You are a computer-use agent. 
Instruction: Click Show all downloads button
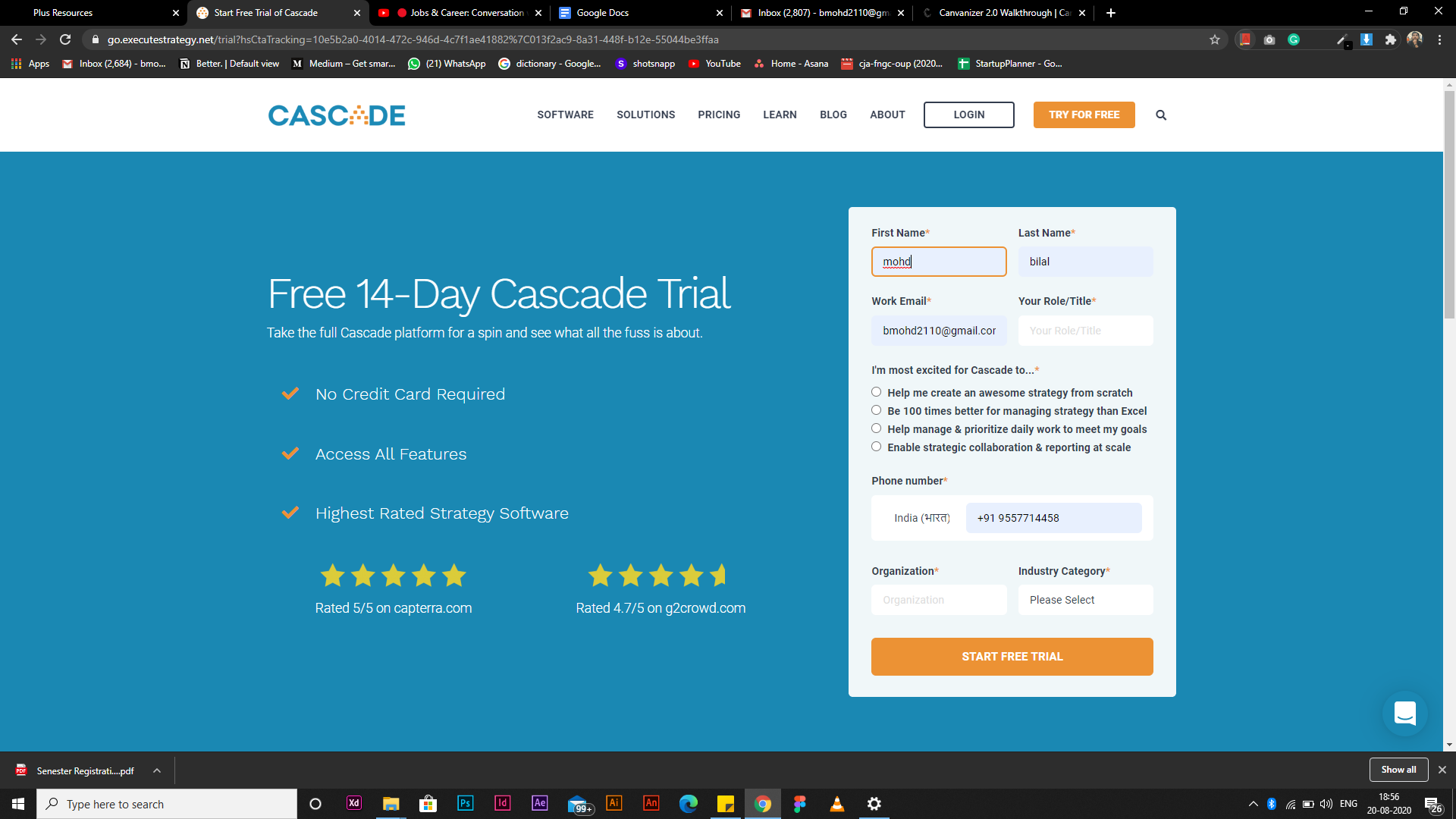(1398, 770)
